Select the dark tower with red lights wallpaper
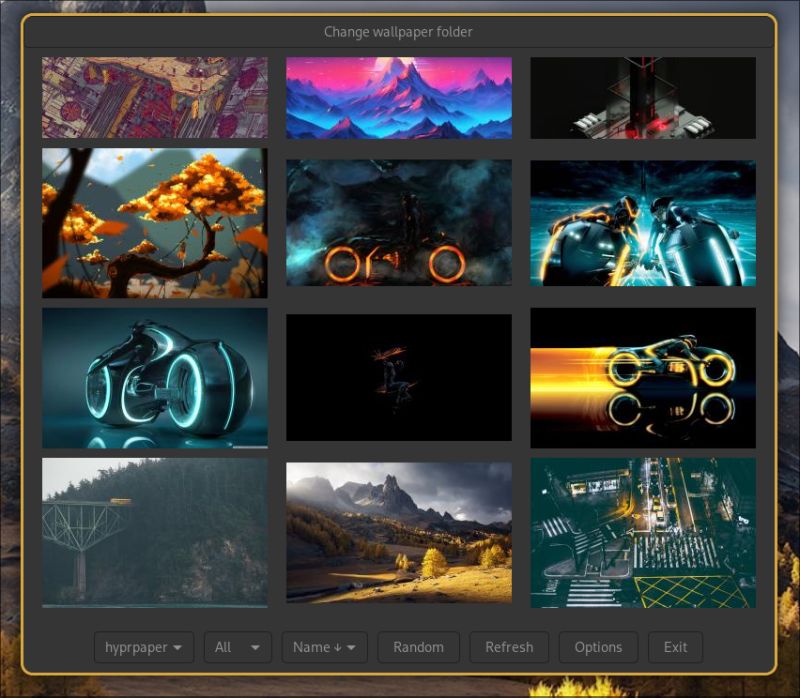Screen dimensions: 800x698 643,96
